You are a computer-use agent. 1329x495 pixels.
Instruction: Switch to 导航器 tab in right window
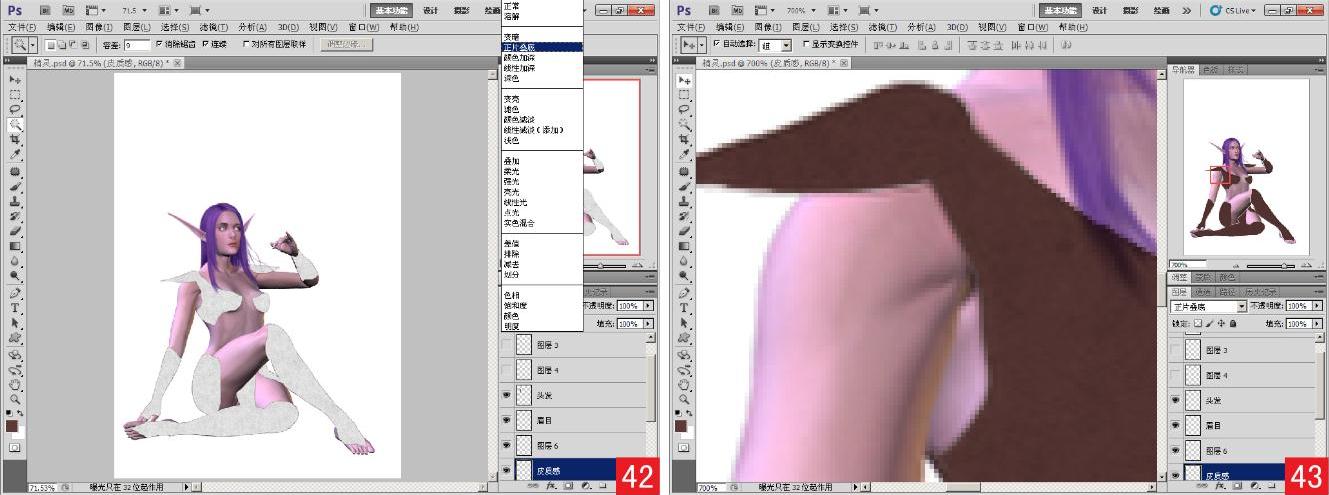coord(1183,70)
